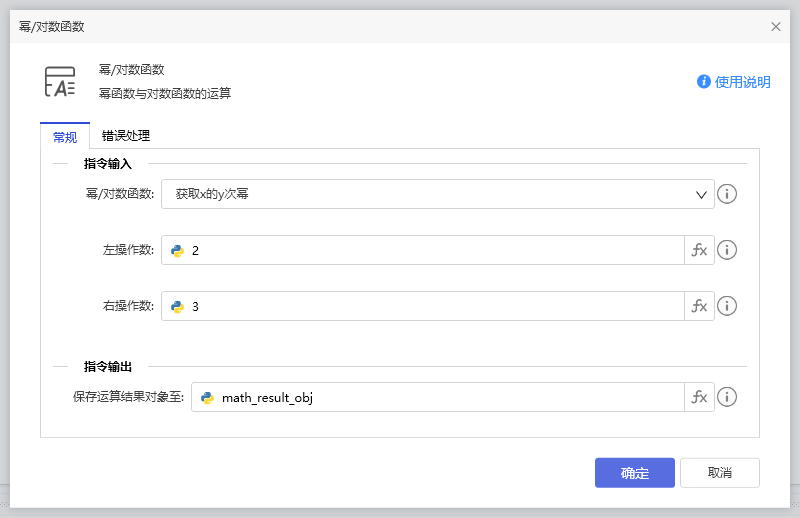Image resolution: width=800 pixels, height=518 pixels.
Task: Click info icon next to 左操作数 row
Action: [728, 251]
